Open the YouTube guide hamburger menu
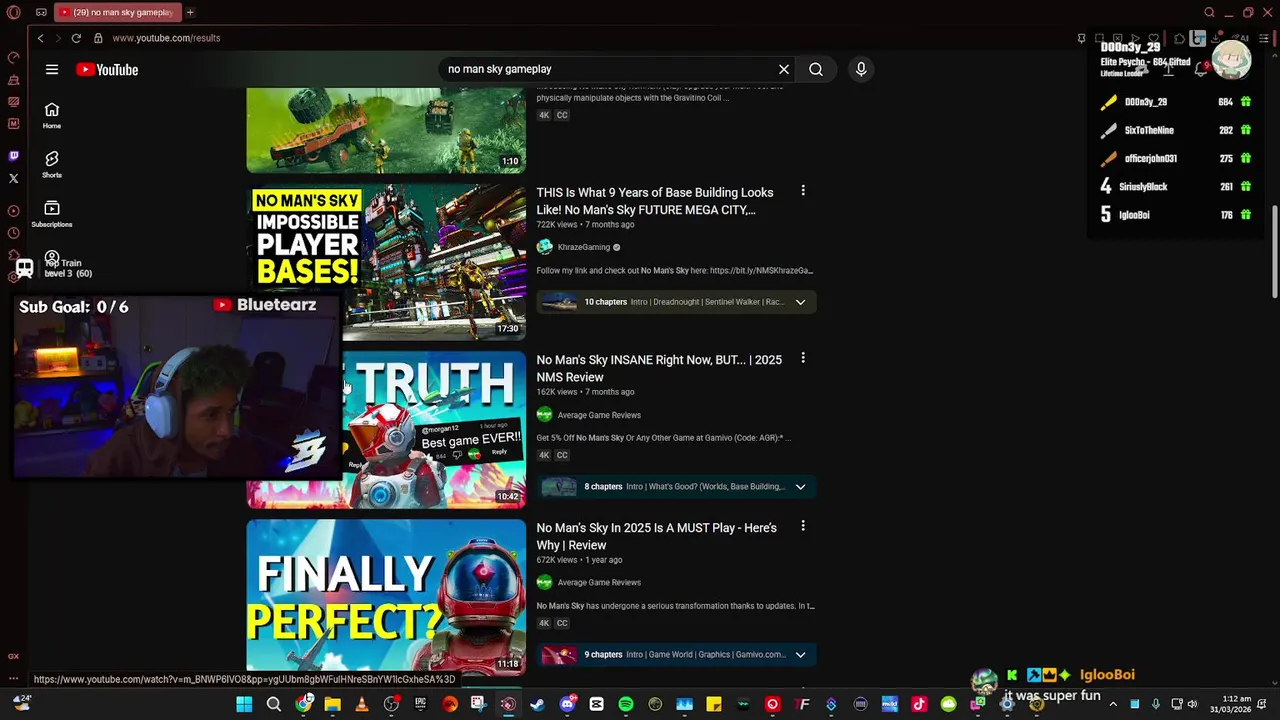The width and height of the screenshot is (1280, 720). point(52,69)
